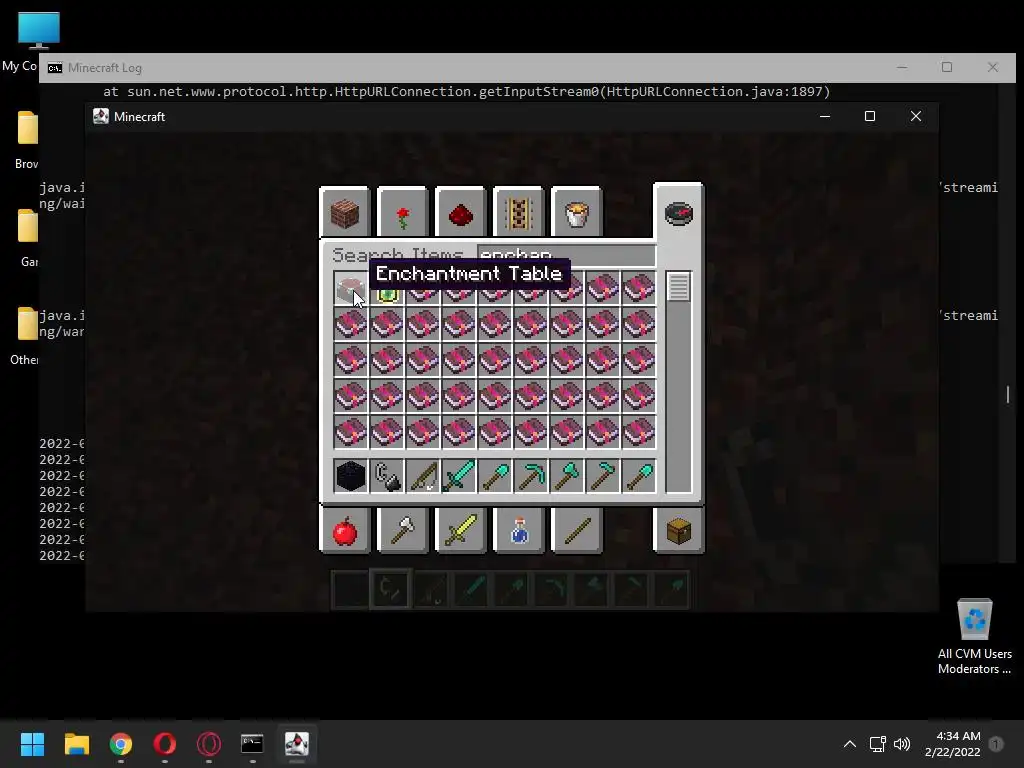
Task: Close the Minecraft game window
Action: (x=916, y=116)
